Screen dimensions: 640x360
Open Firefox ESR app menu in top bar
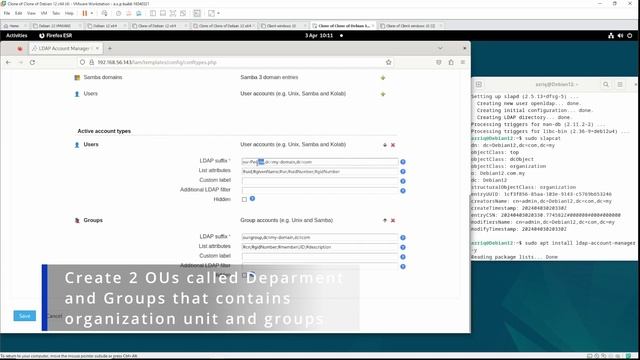tap(56, 36)
